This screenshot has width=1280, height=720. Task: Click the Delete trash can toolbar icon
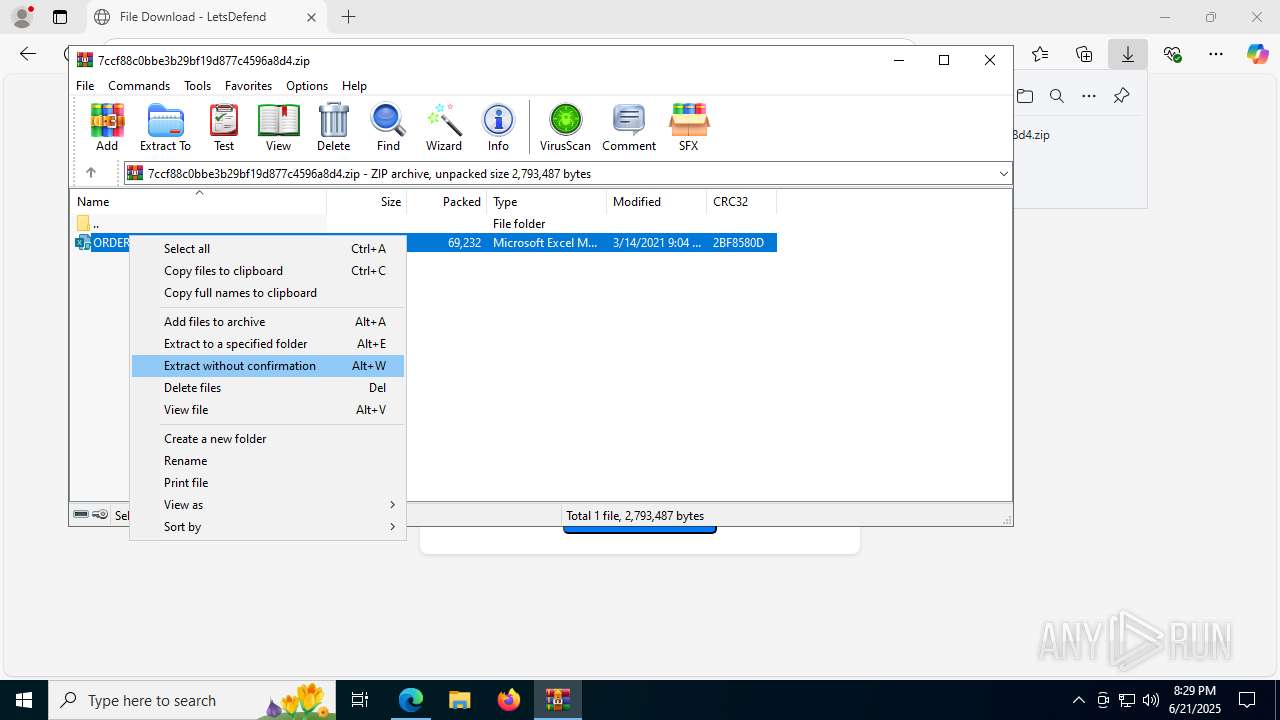(x=333, y=127)
